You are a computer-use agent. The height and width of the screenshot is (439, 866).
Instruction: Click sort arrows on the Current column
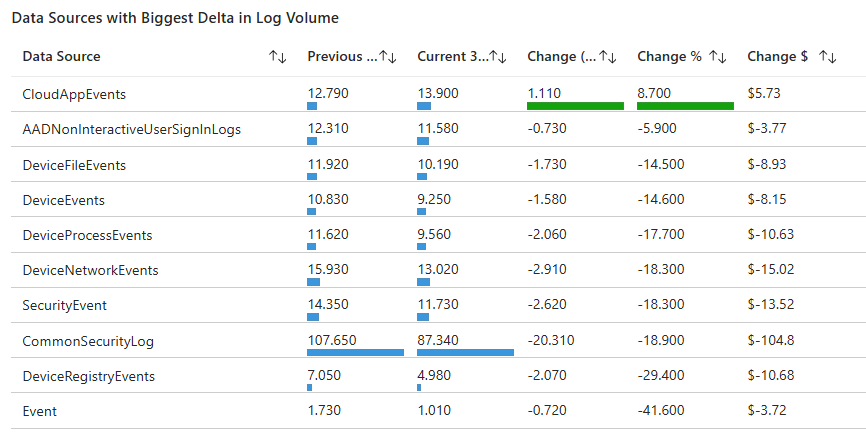click(498, 57)
